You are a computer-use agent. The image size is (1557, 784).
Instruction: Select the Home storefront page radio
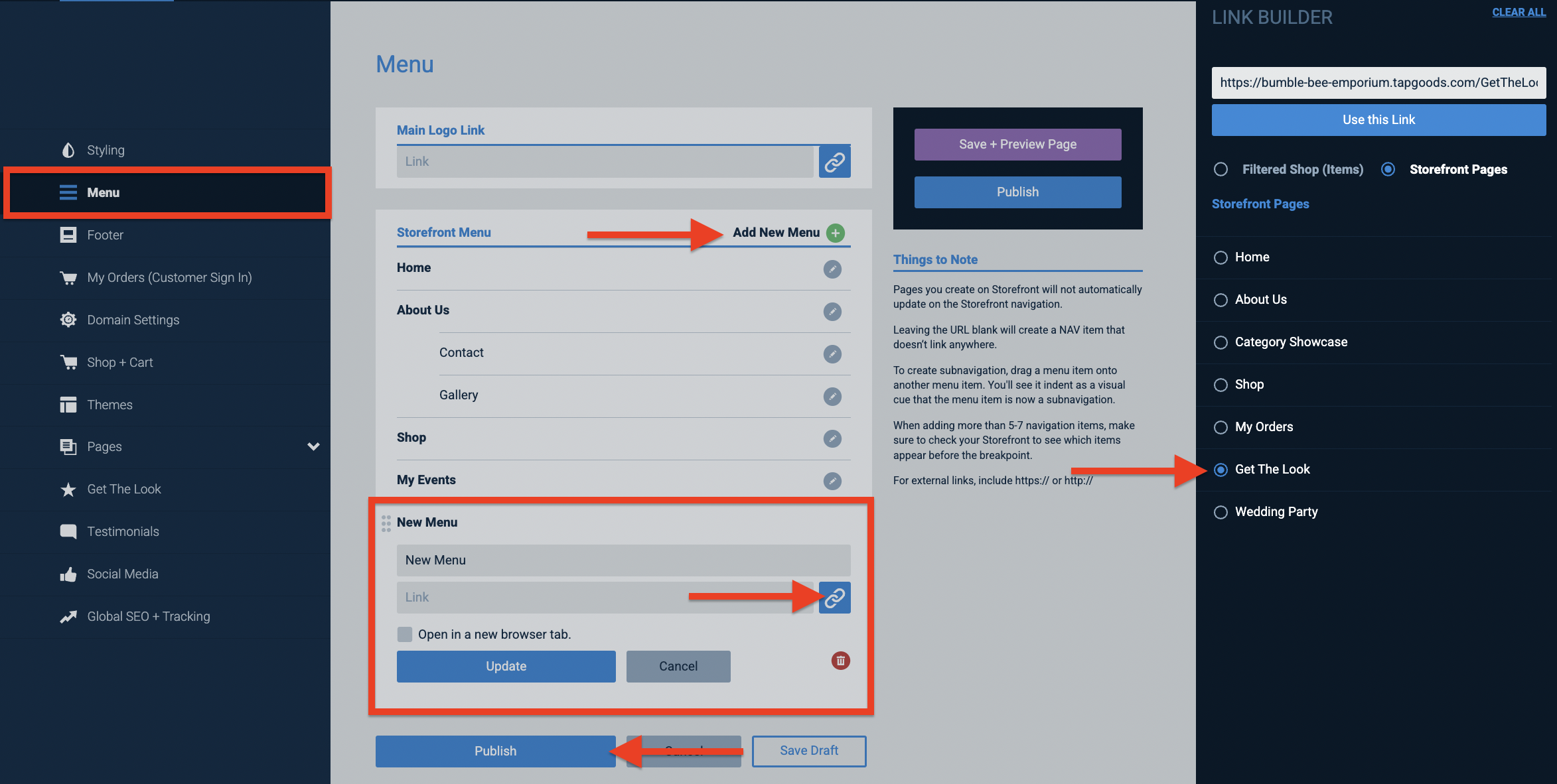[x=1221, y=257]
